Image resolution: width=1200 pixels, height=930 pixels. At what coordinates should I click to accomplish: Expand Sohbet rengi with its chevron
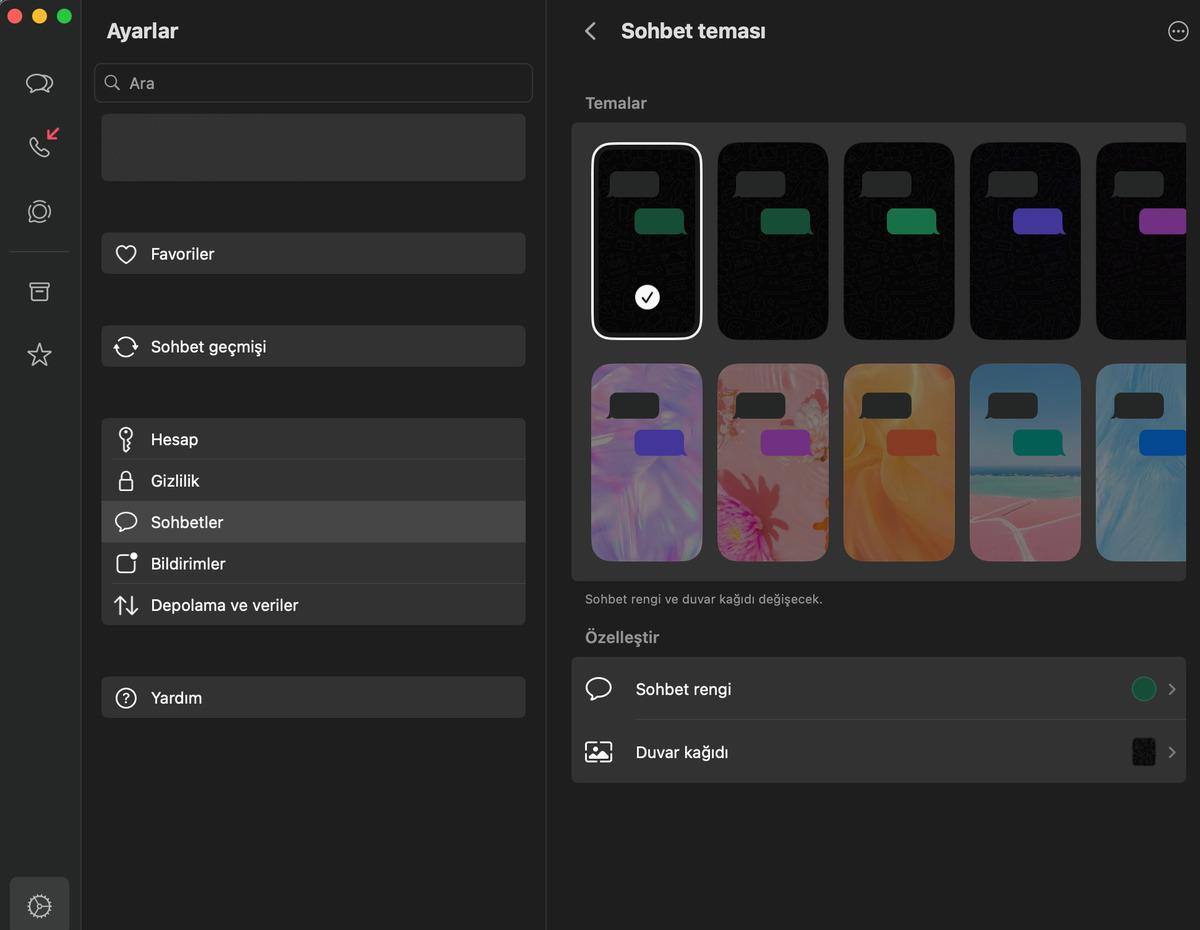(1171, 689)
